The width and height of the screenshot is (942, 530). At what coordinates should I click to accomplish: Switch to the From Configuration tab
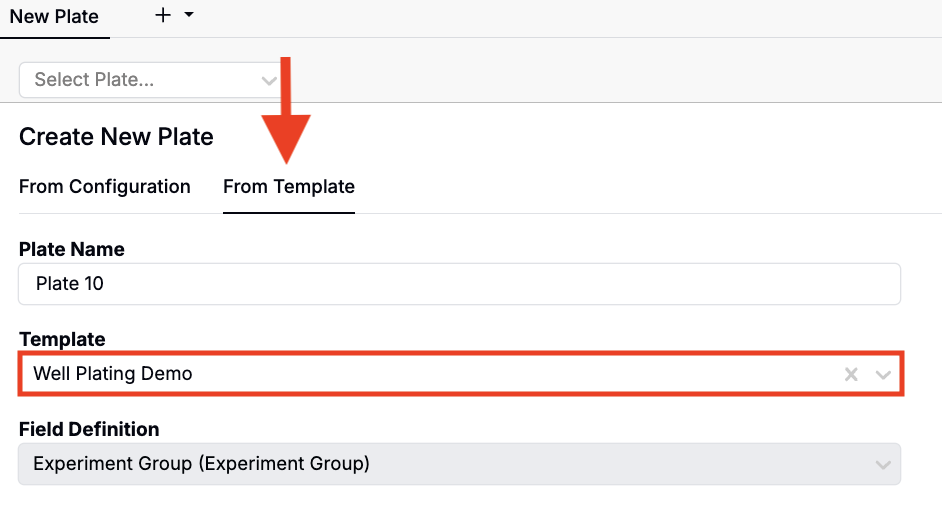105,187
